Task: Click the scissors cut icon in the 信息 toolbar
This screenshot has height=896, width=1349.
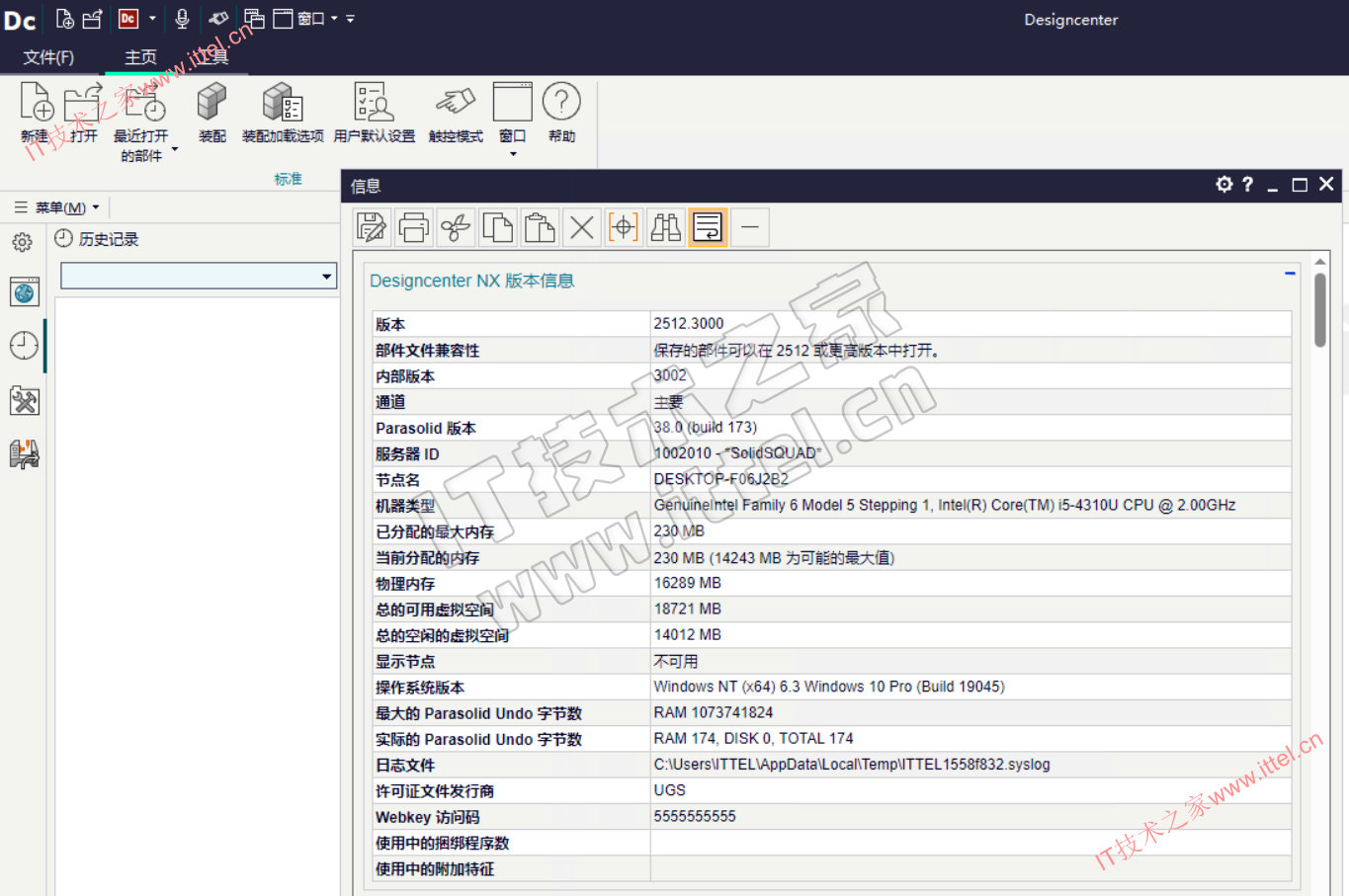Action: (x=456, y=228)
